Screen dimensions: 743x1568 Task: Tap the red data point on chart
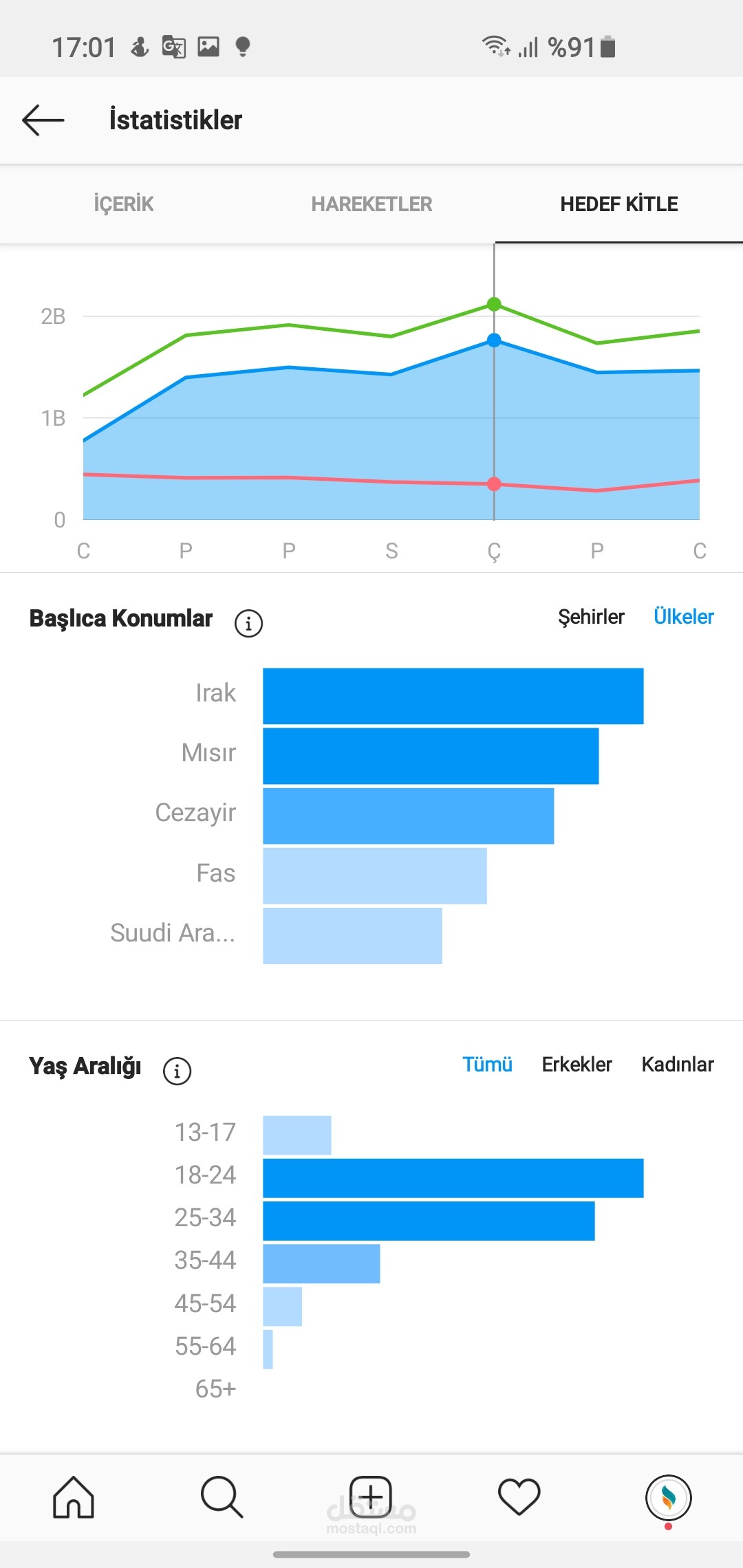[x=494, y=484]
